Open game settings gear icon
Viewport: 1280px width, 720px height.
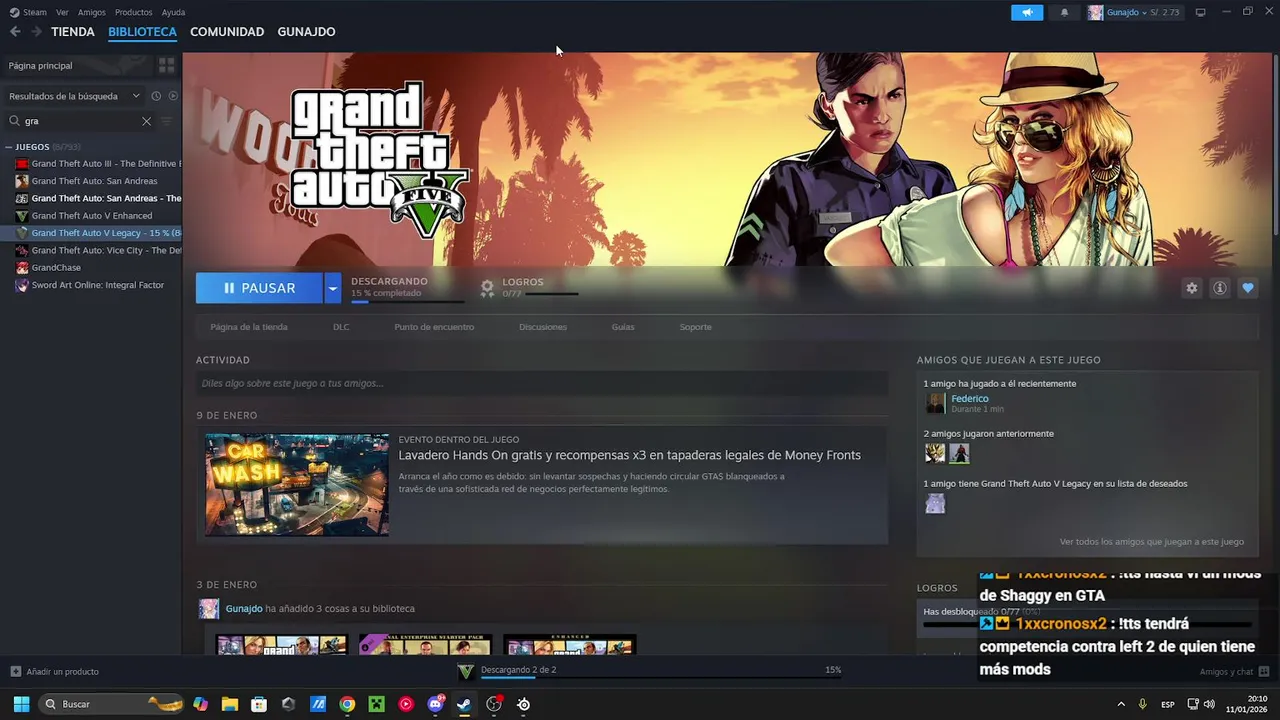click(1191, 288)
